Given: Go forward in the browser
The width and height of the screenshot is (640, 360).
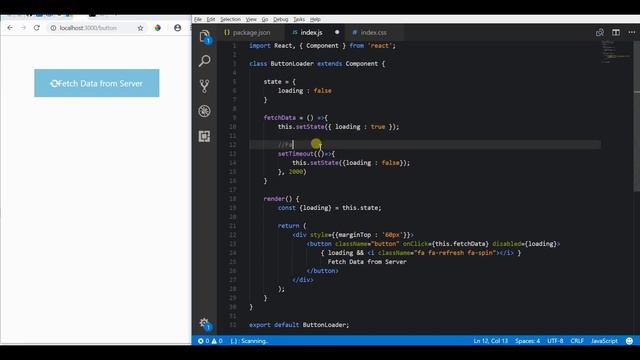Looking at the screenshot, I should (23, 28).
